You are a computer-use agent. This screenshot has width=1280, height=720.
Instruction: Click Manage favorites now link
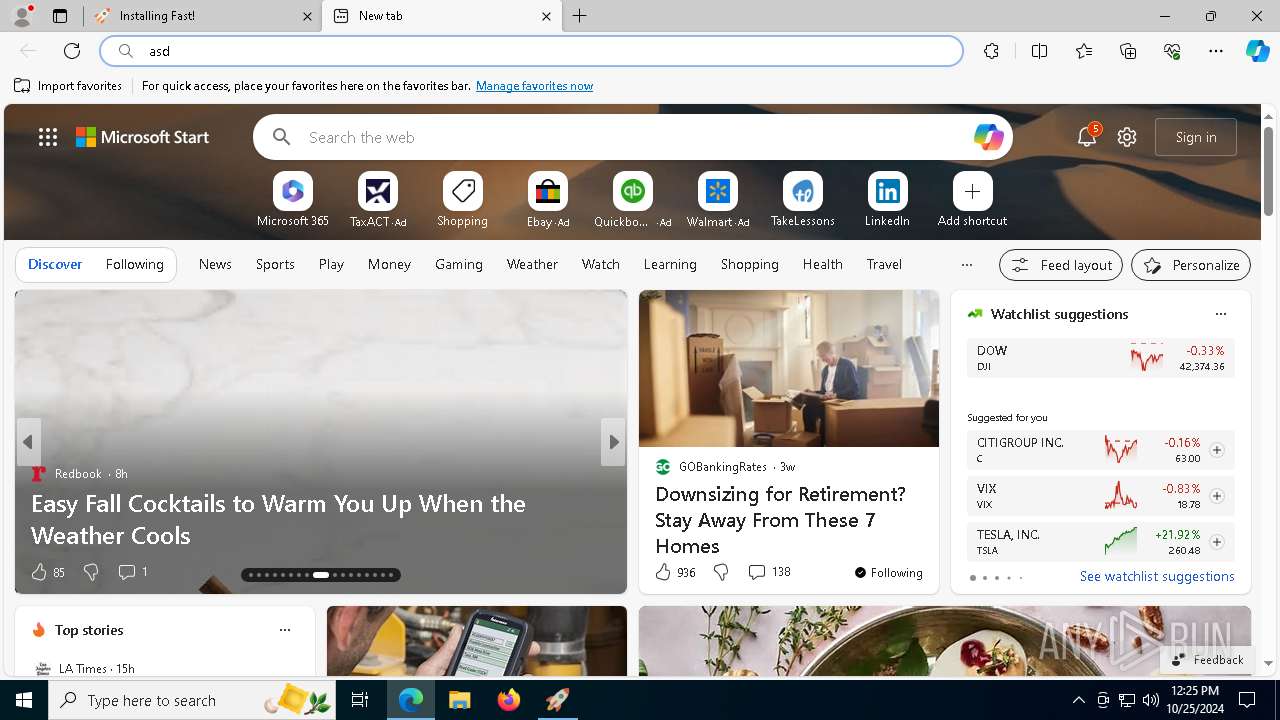tap(534, 86)
